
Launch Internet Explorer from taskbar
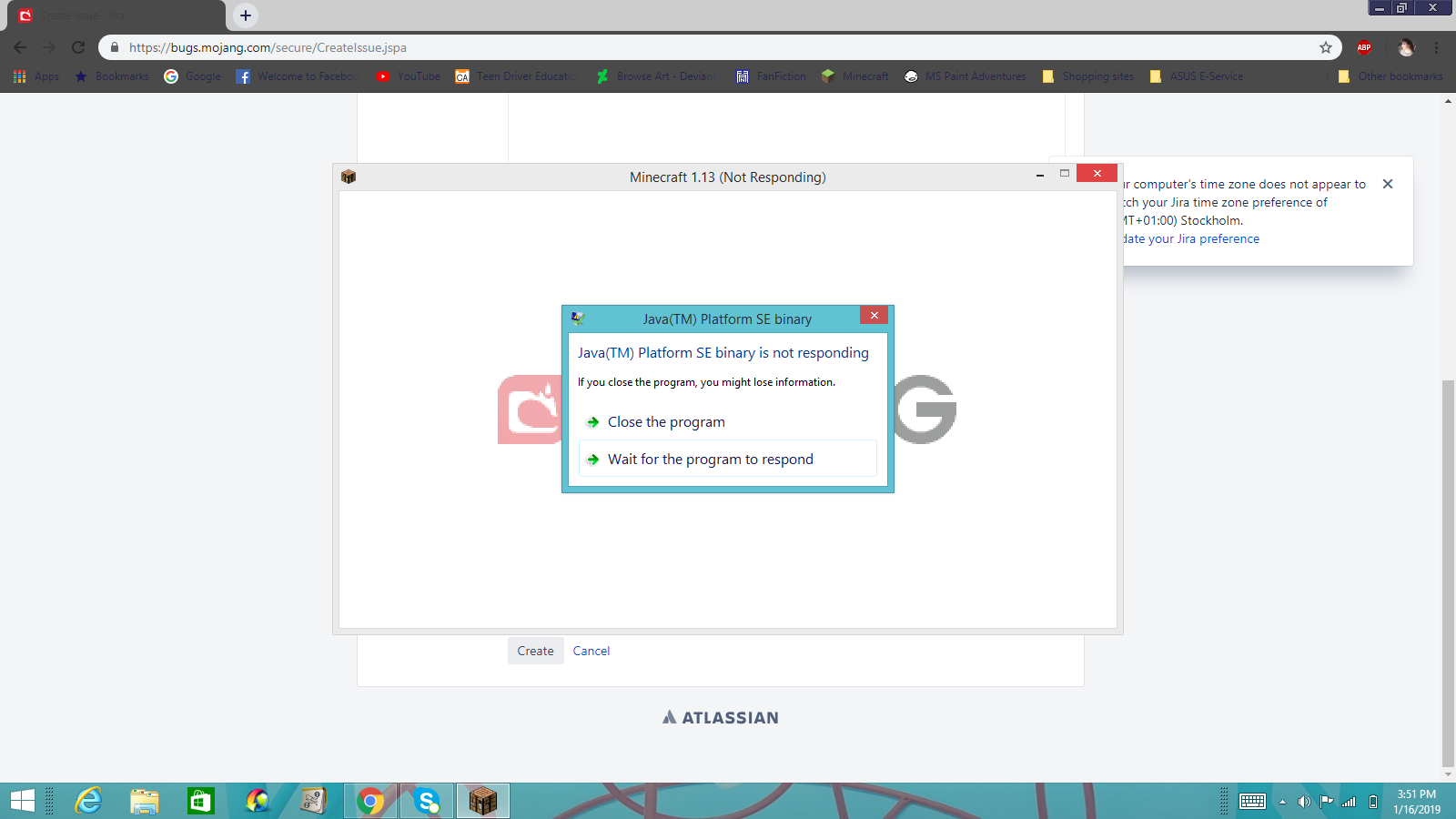88,801
